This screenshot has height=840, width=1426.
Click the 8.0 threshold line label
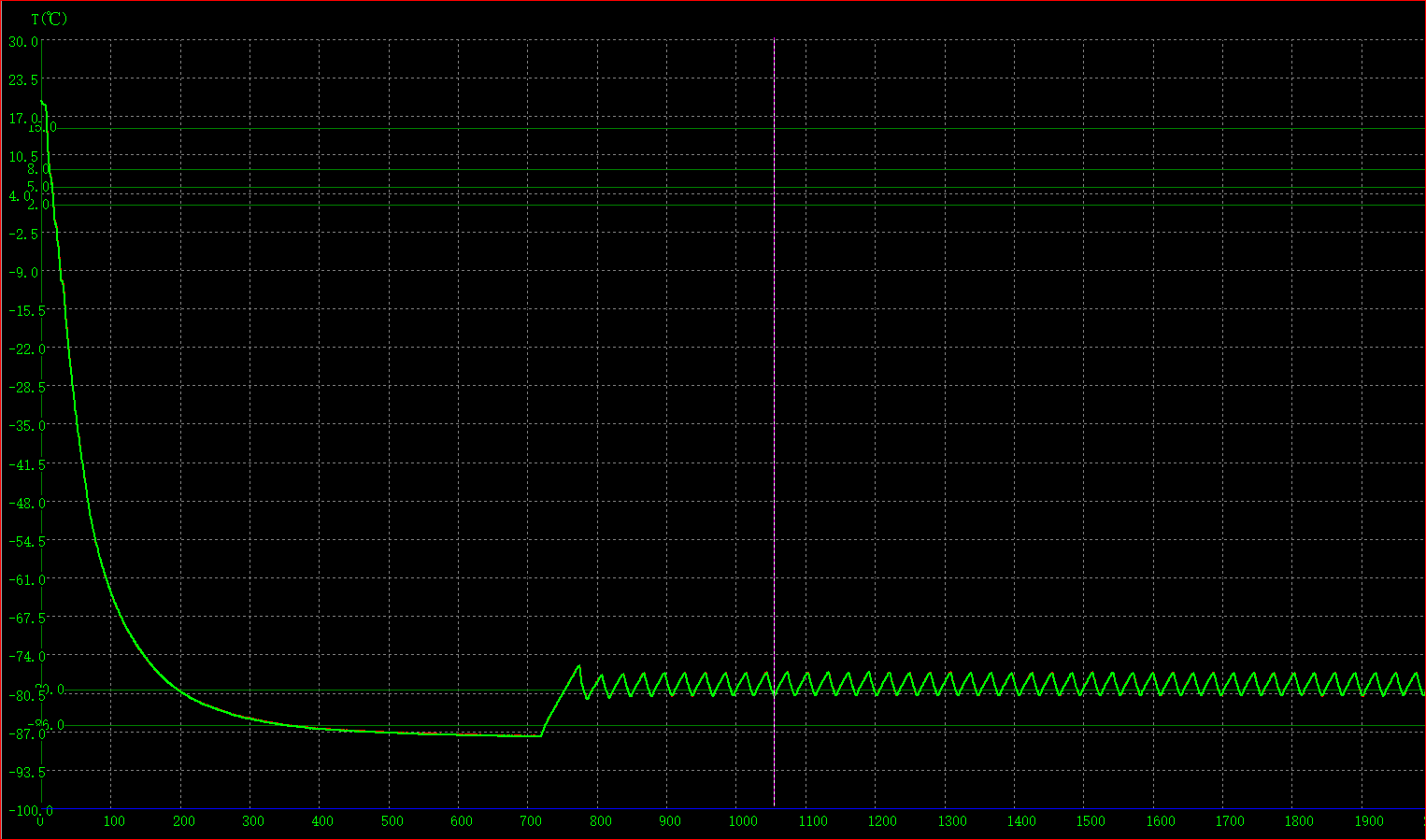pyautogui.click(x=38, y=169)
